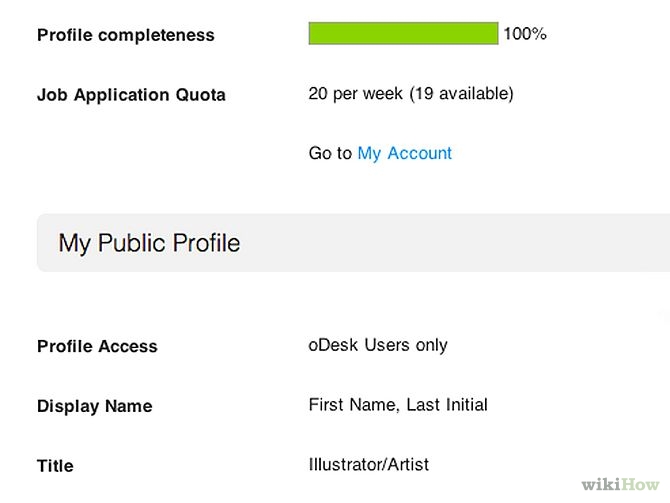Select the Profile completeness label
This screenshot has width=670, height=503.
coord(125,35)
